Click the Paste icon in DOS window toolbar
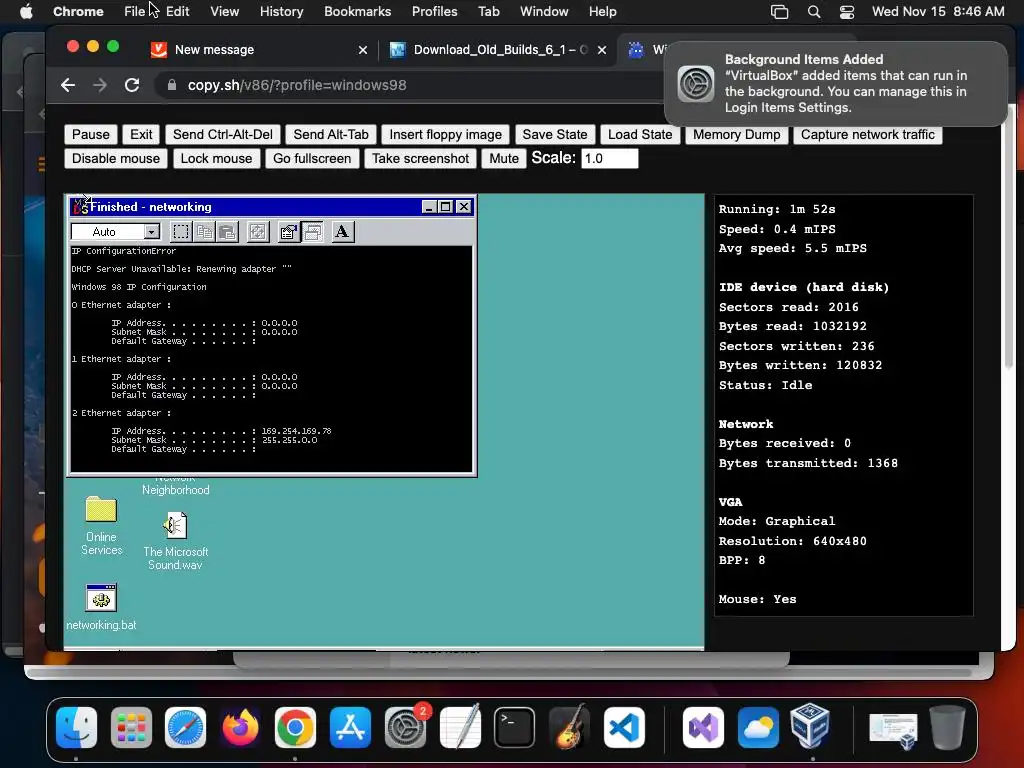 tap(227, 232)
